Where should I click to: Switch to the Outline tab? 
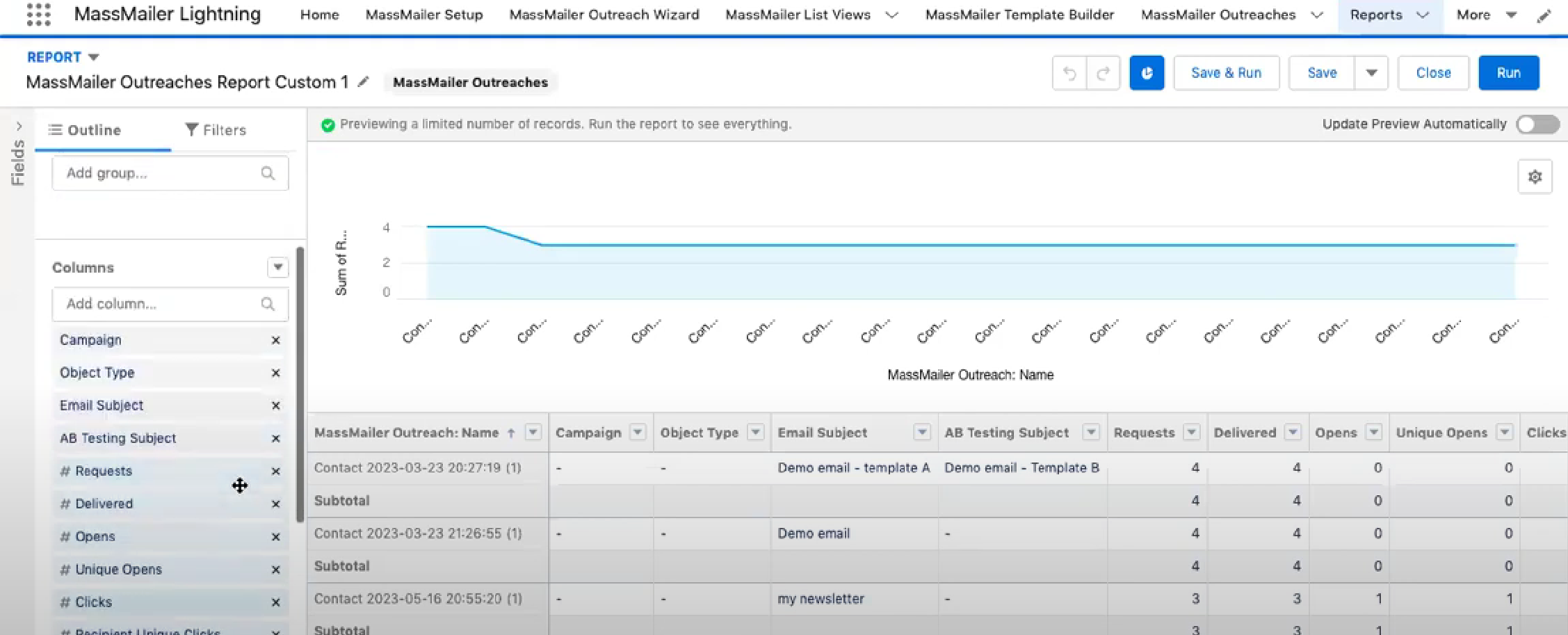pos(85,130)
